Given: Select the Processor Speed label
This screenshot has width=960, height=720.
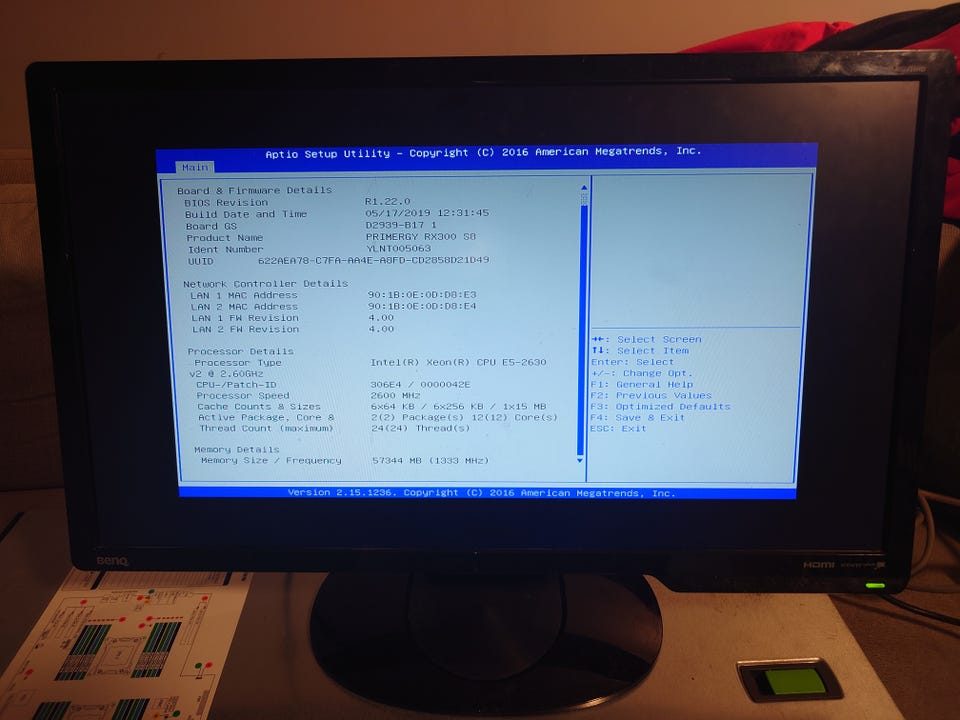Looking at the screenshot, I should [x=243, y=396].
